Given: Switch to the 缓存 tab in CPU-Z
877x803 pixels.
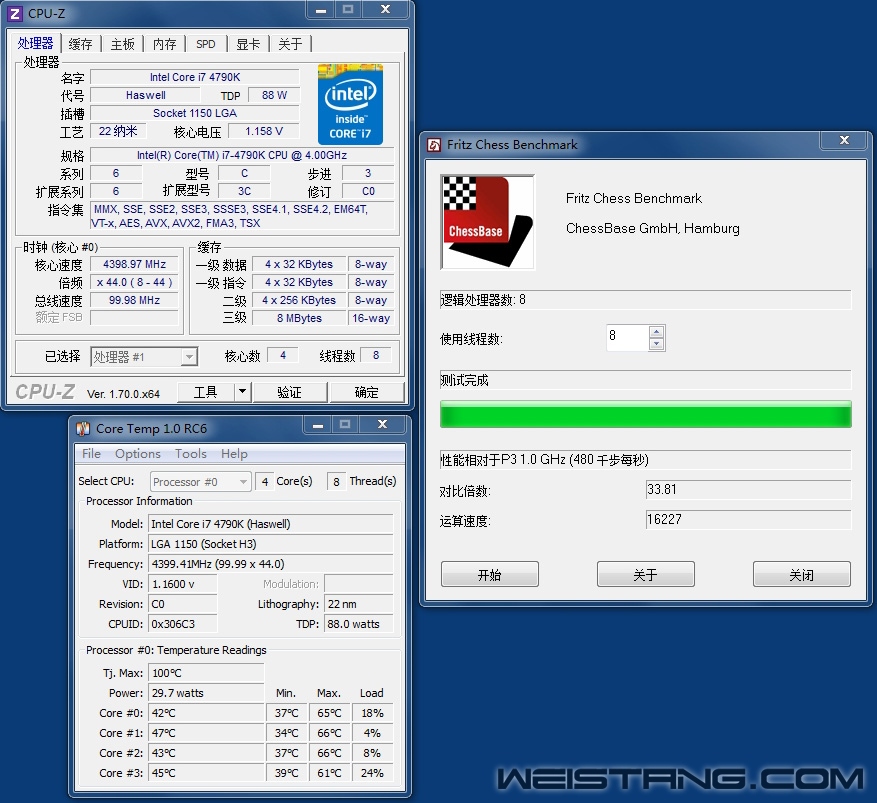Looking at the screenshot, I should click(80, 44).
